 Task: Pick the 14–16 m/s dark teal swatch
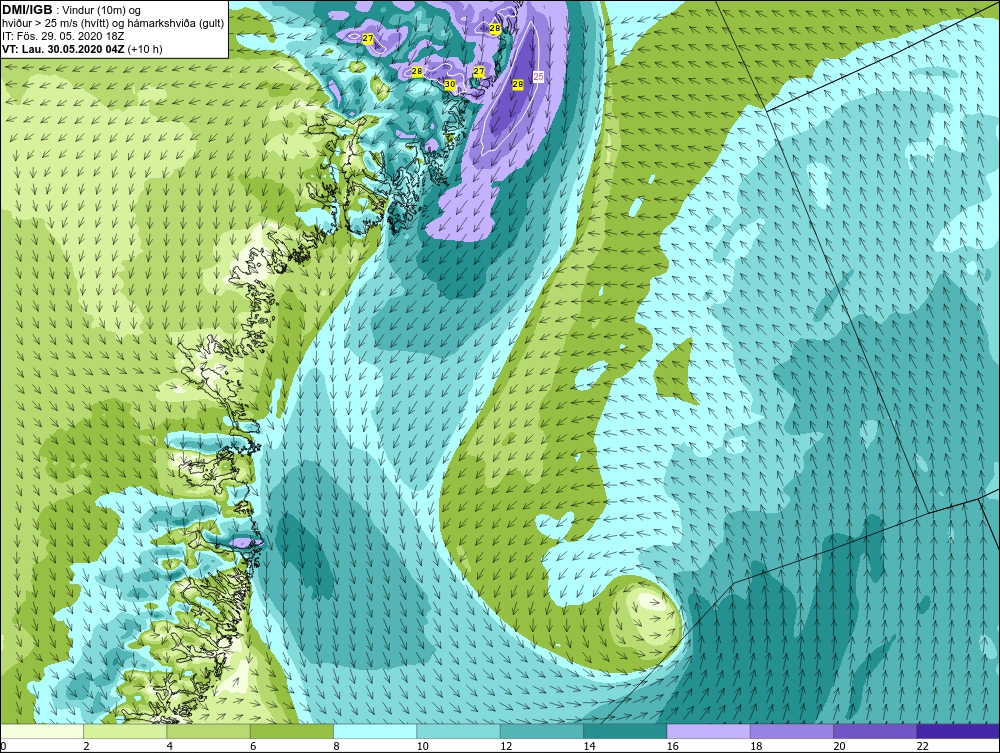[x=625, y=731]
